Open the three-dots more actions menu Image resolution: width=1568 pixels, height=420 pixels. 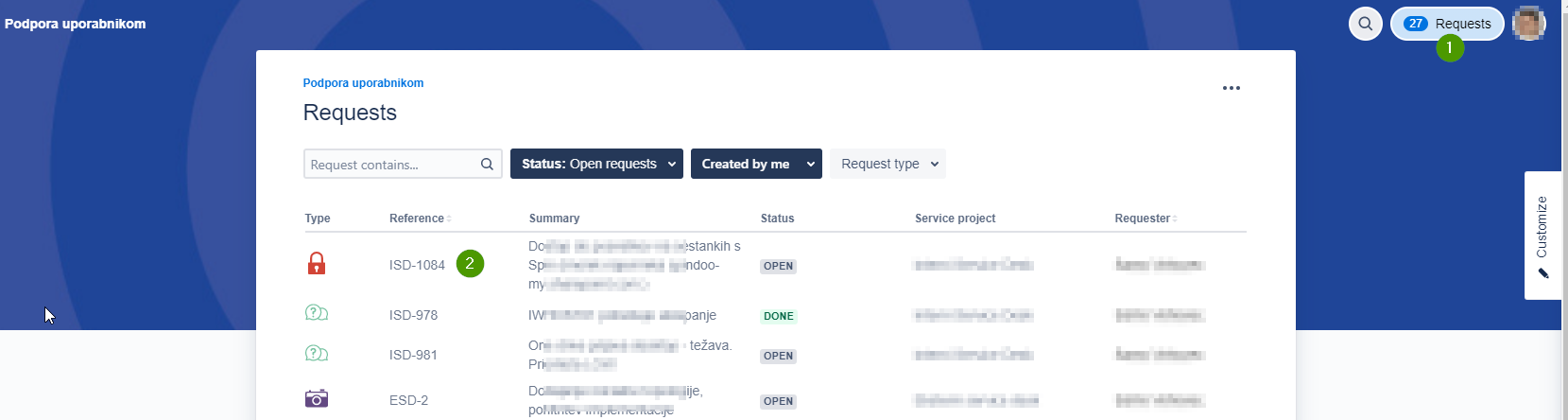[x=1231, y=88]
